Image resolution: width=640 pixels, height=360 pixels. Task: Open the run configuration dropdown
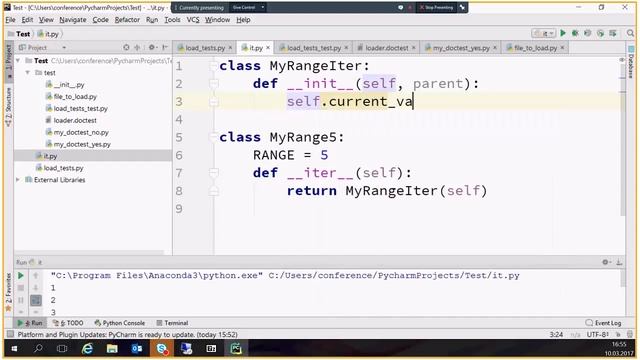click(x=544, y=33)
